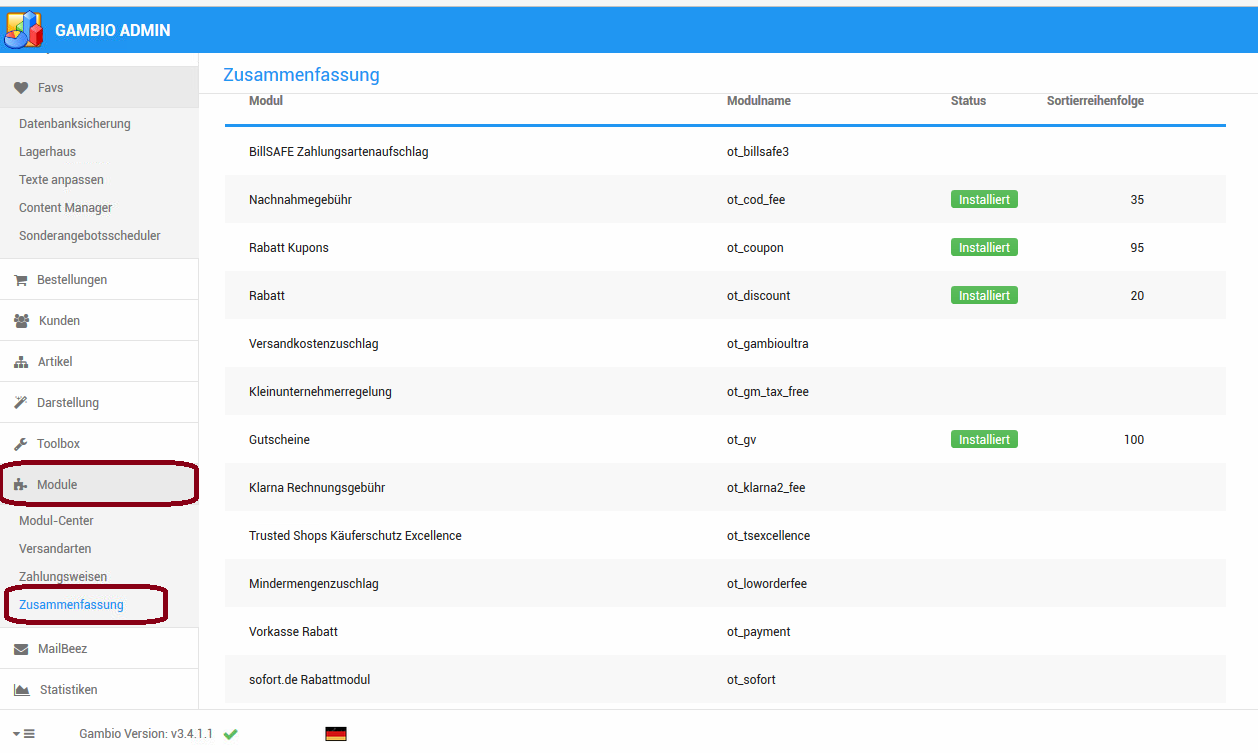Image resolution: width=1258 pixels, height=753 pixels.
Task: Select the German flag language icon
Action: [336, 734]
